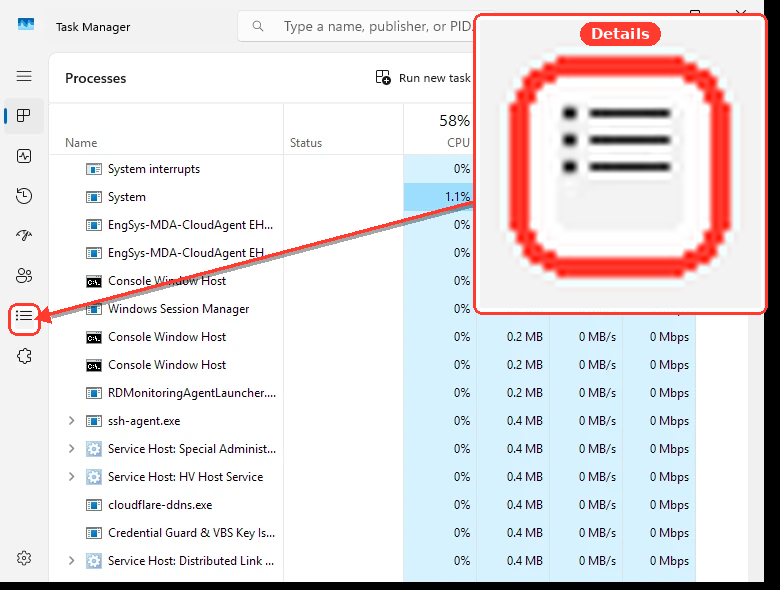Click the Run new task button
Image resolution: width=780 pixels, height=590 pixels.
coord(423,78)
